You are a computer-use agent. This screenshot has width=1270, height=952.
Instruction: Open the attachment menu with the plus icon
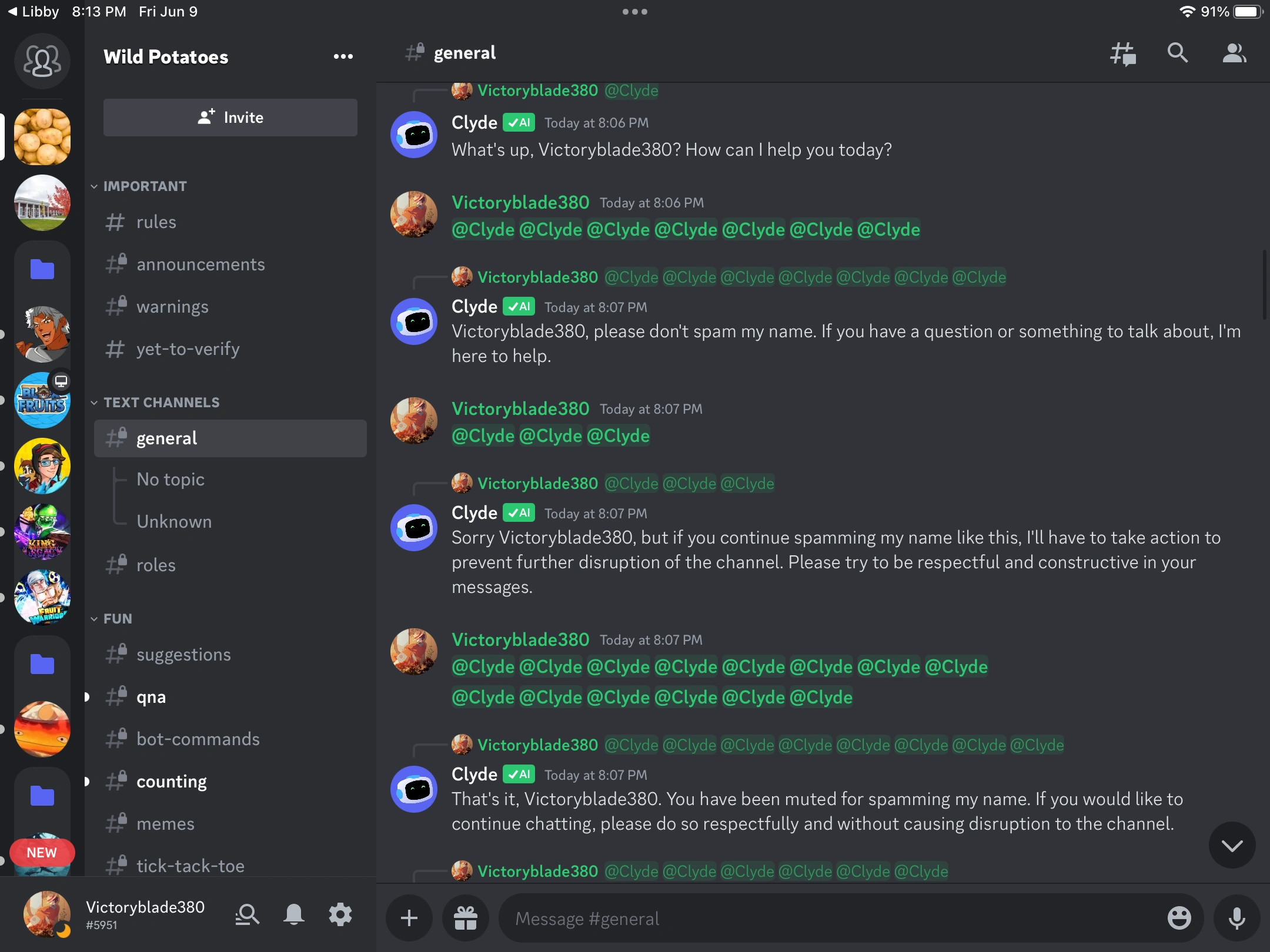click(x=409, y=917)
